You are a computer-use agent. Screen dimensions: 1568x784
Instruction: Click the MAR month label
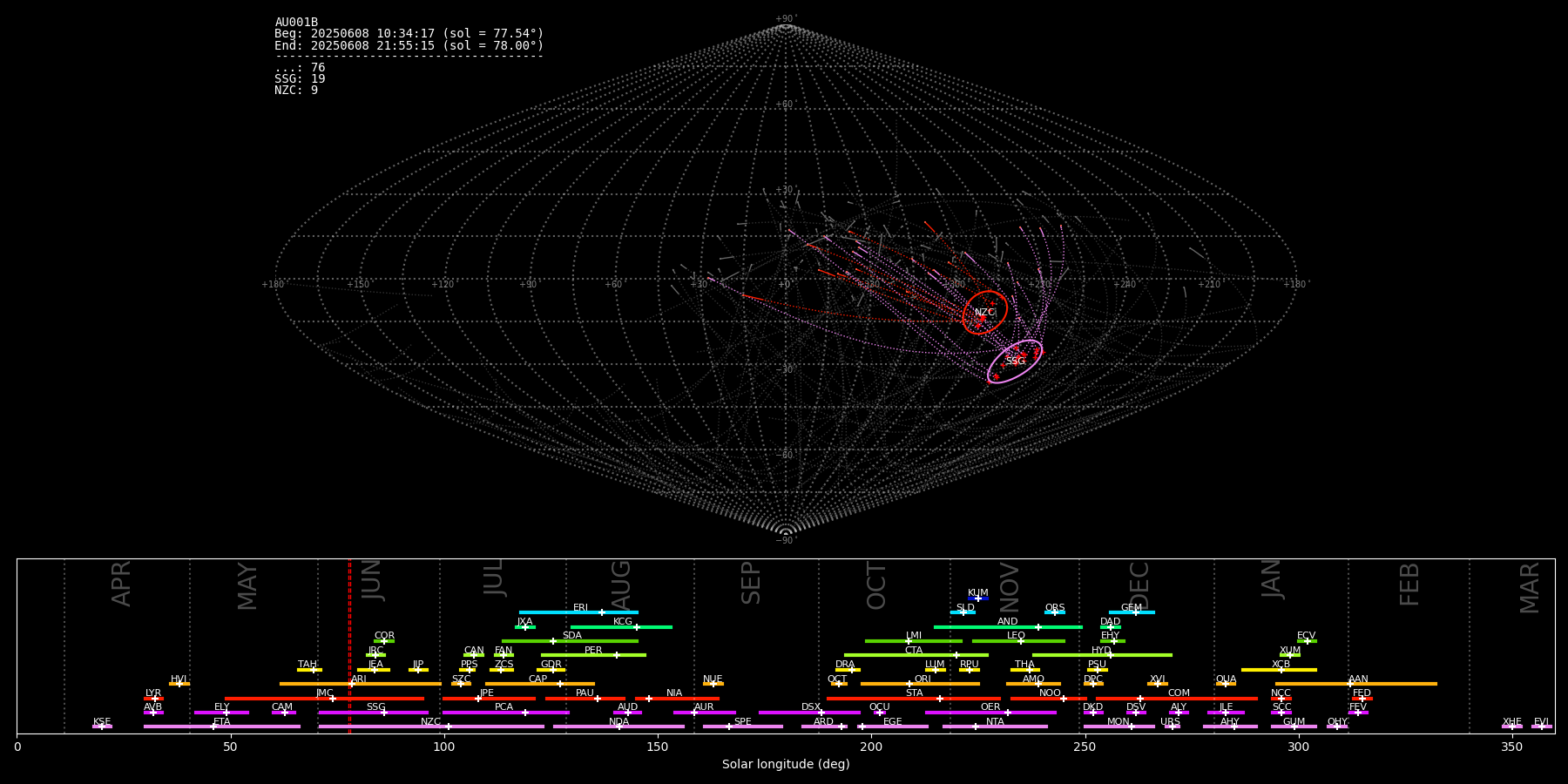(1530, 587)
